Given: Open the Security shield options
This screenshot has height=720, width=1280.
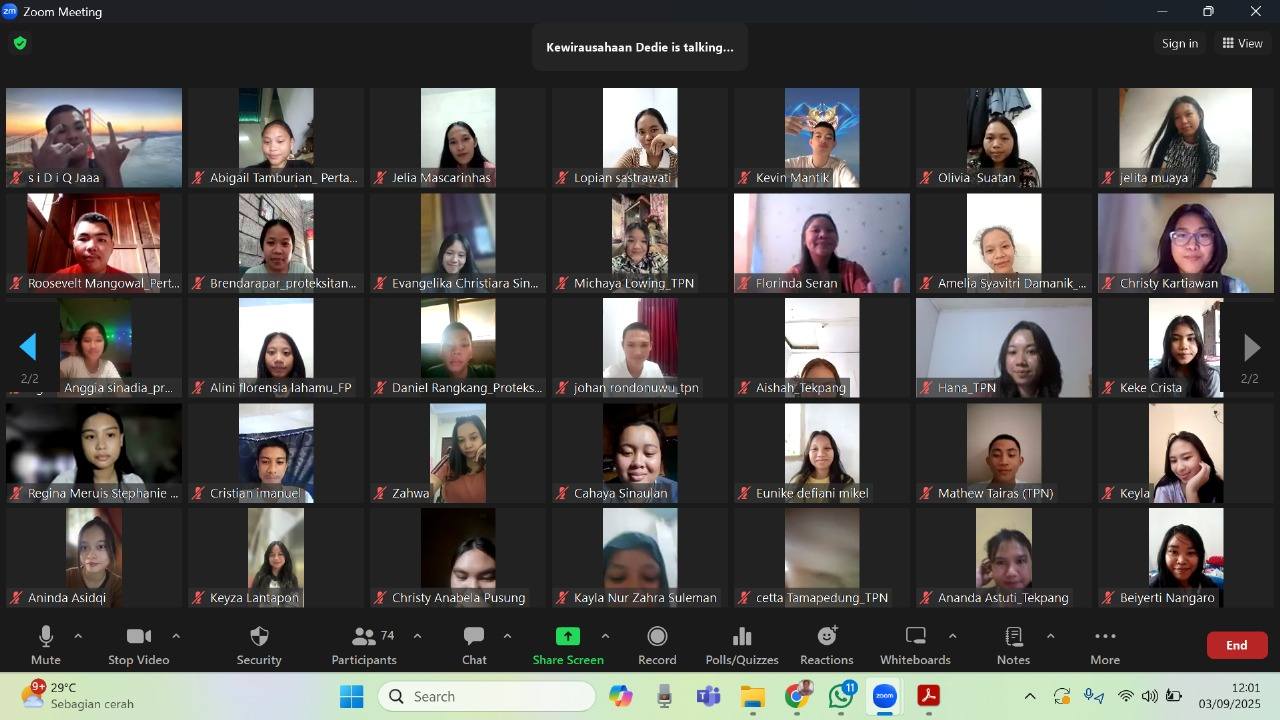Looking at the screenshot, I should tap(259, 645).
